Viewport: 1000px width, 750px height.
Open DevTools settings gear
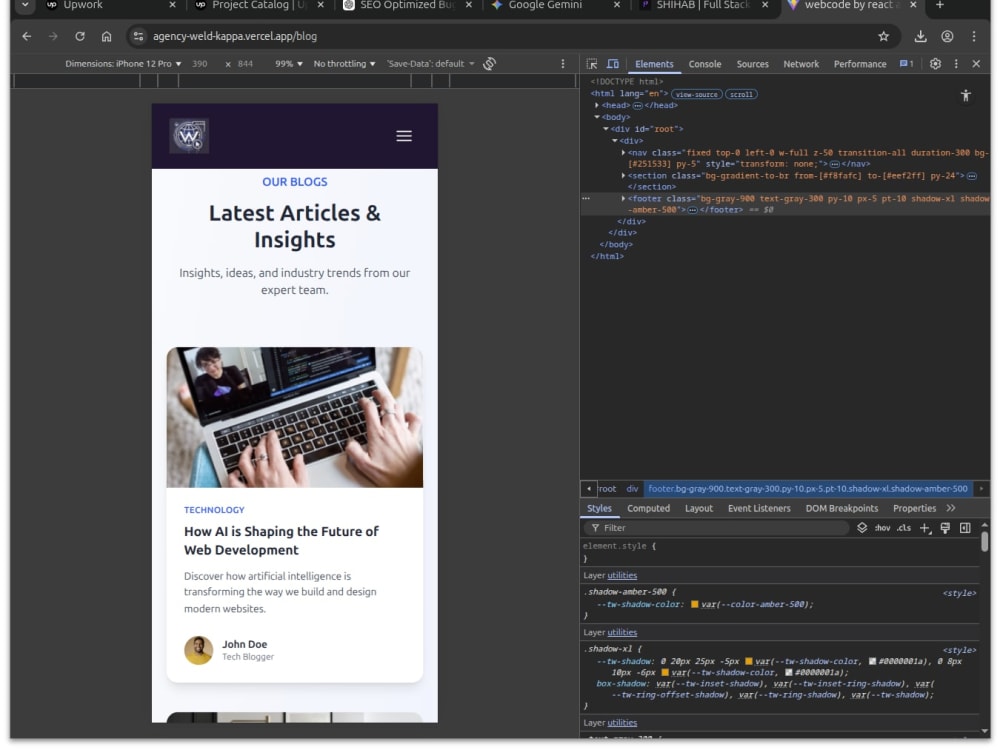point(935,64)
